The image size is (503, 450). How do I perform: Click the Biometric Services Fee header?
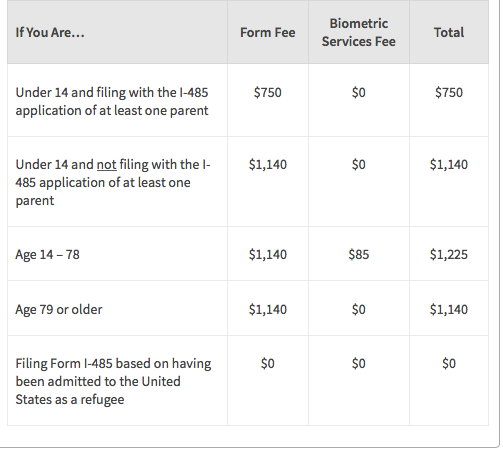click(359, 33)
